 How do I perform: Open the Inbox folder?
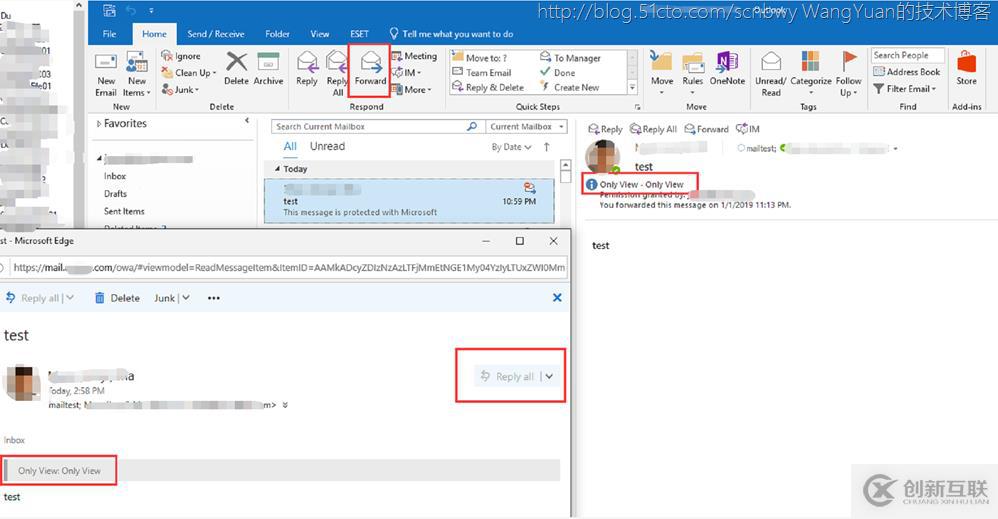pyautogui.click(x=115, y=176)
